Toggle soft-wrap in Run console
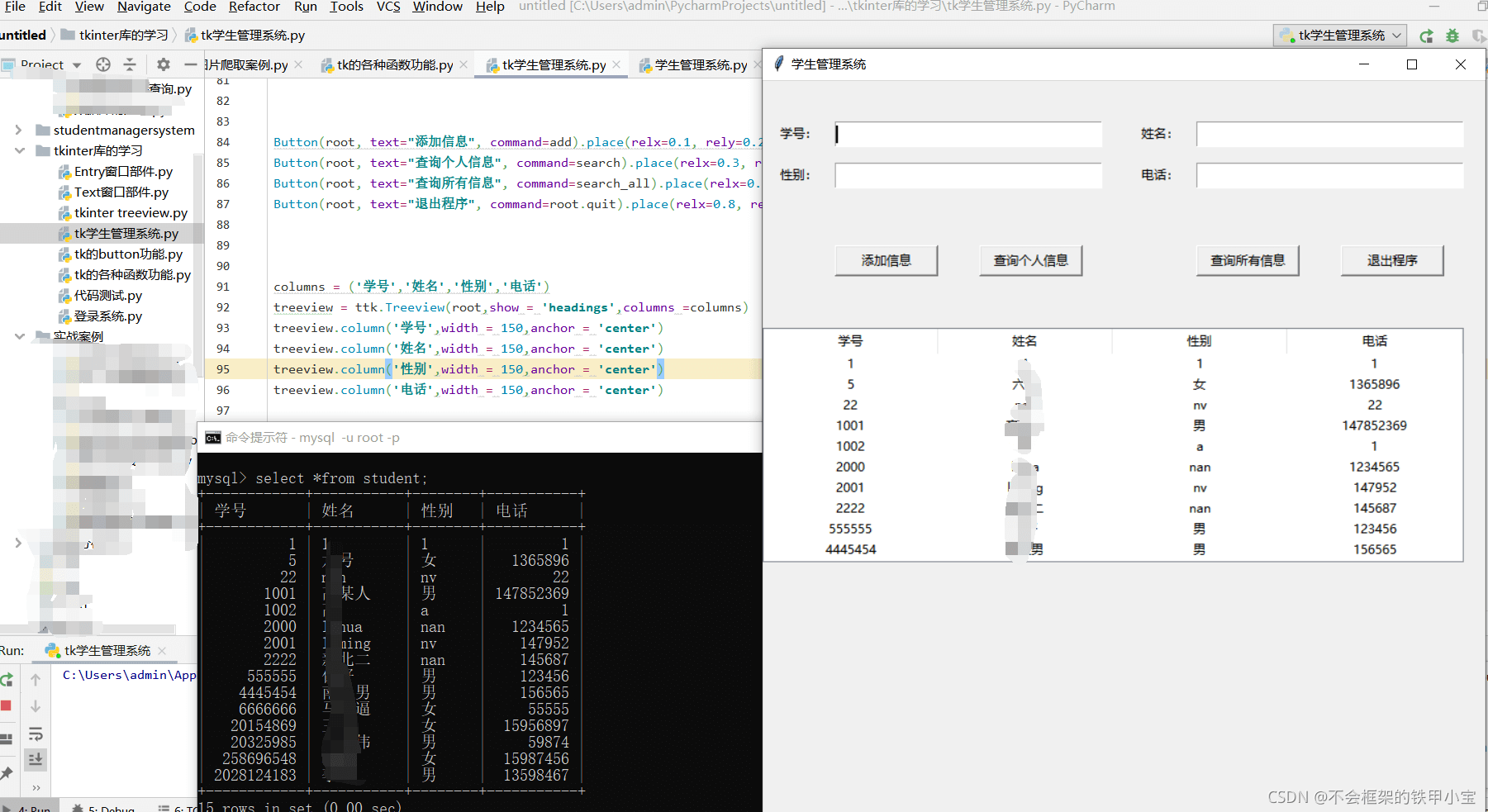The image size is (1488, 812). coord(36,734)
